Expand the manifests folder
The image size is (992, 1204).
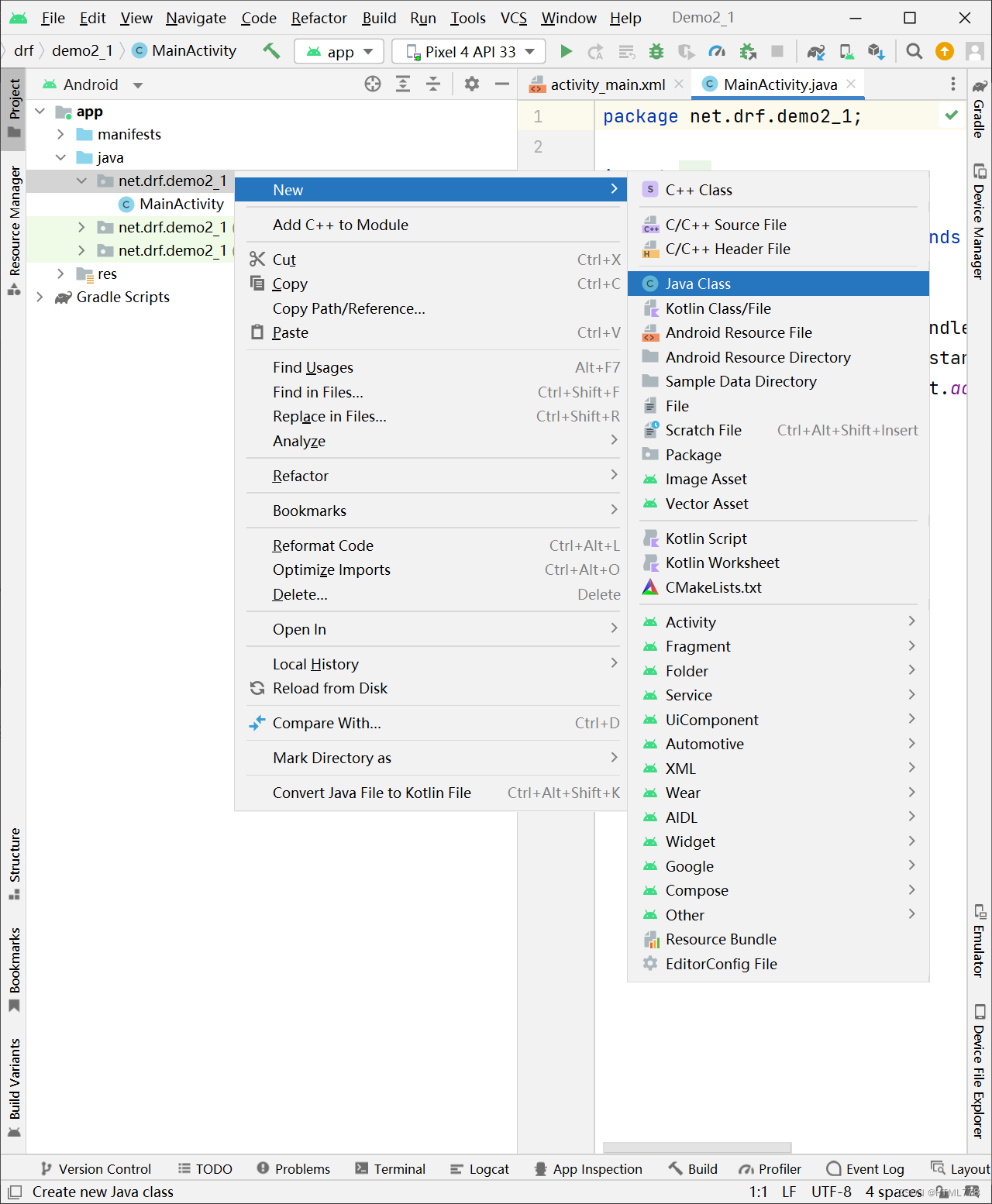[x=60, y=134]
